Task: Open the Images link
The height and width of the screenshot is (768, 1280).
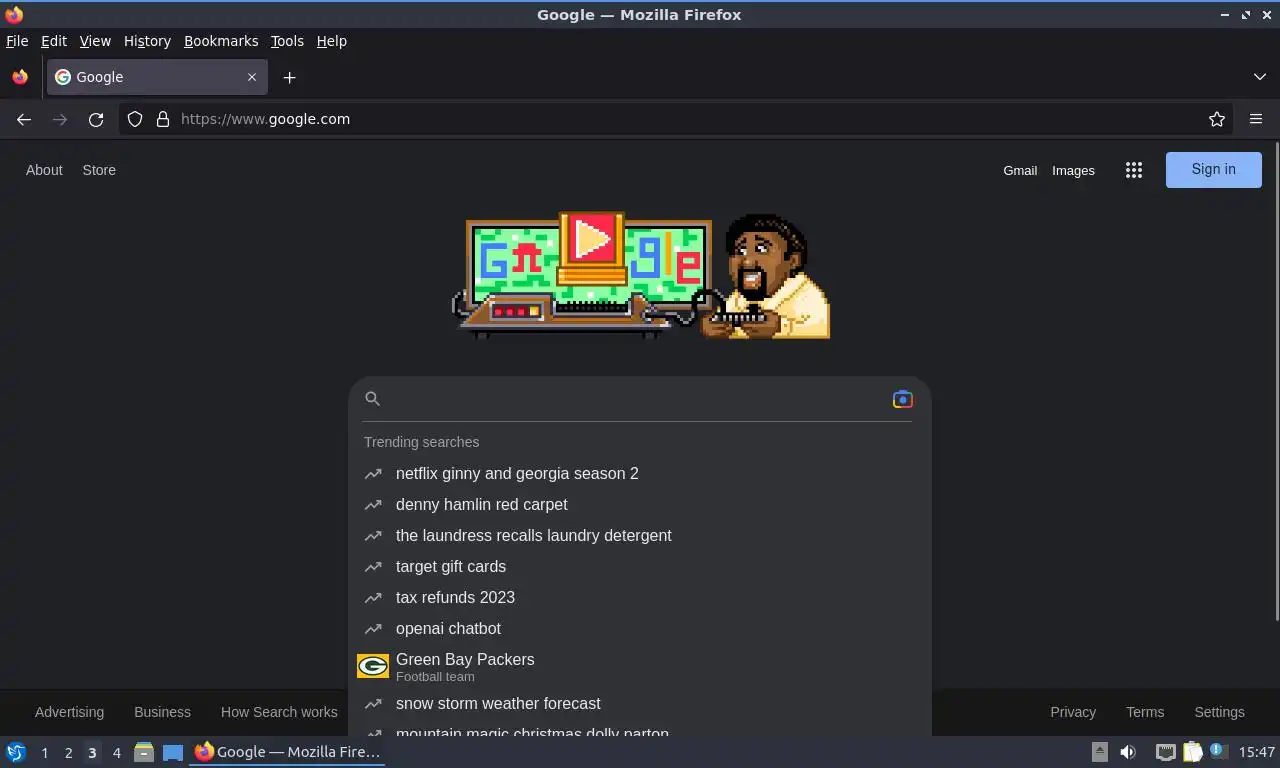Action: (x=1073, y=171)
